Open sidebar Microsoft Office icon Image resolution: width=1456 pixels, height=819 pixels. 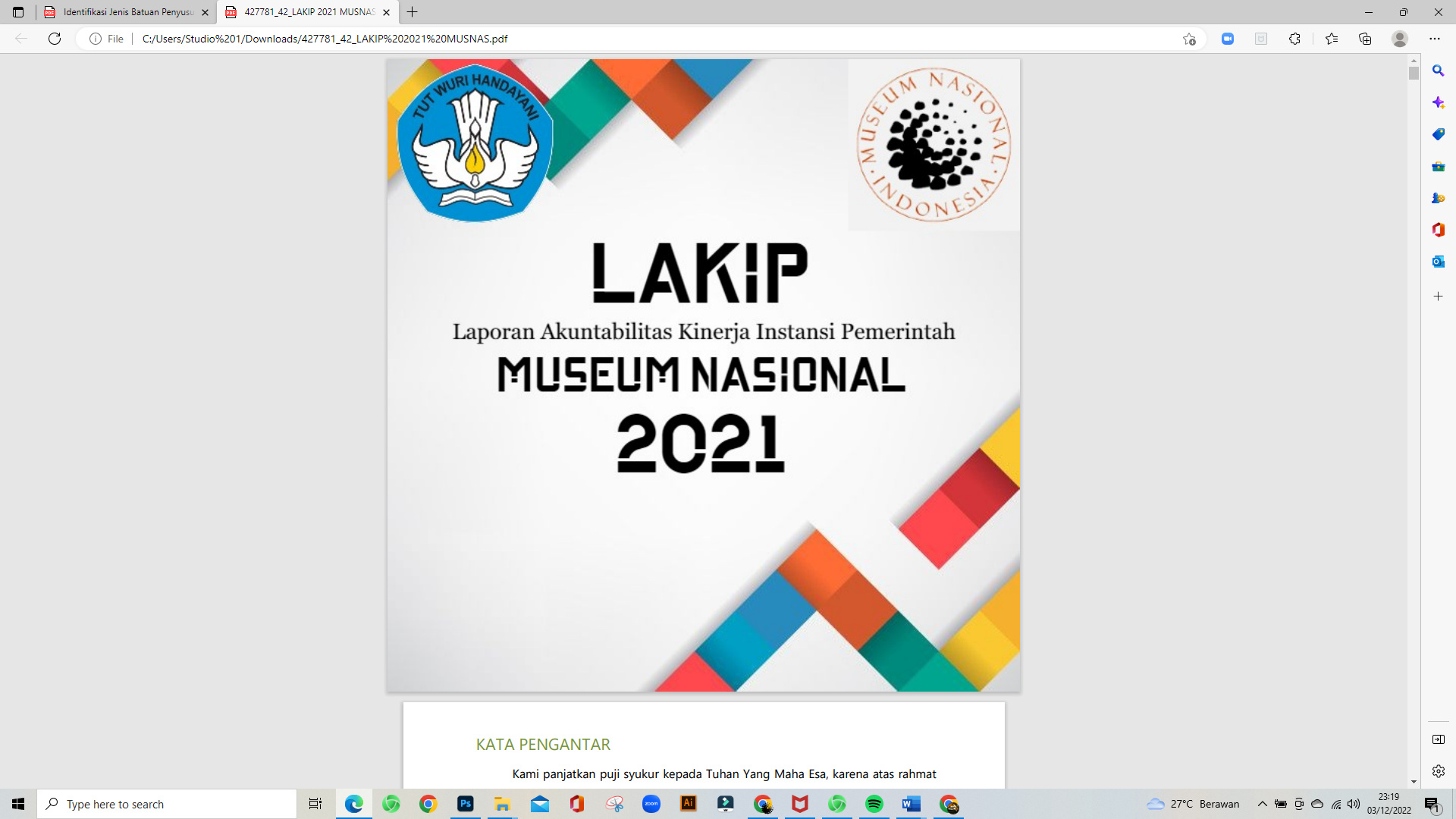1438,230
